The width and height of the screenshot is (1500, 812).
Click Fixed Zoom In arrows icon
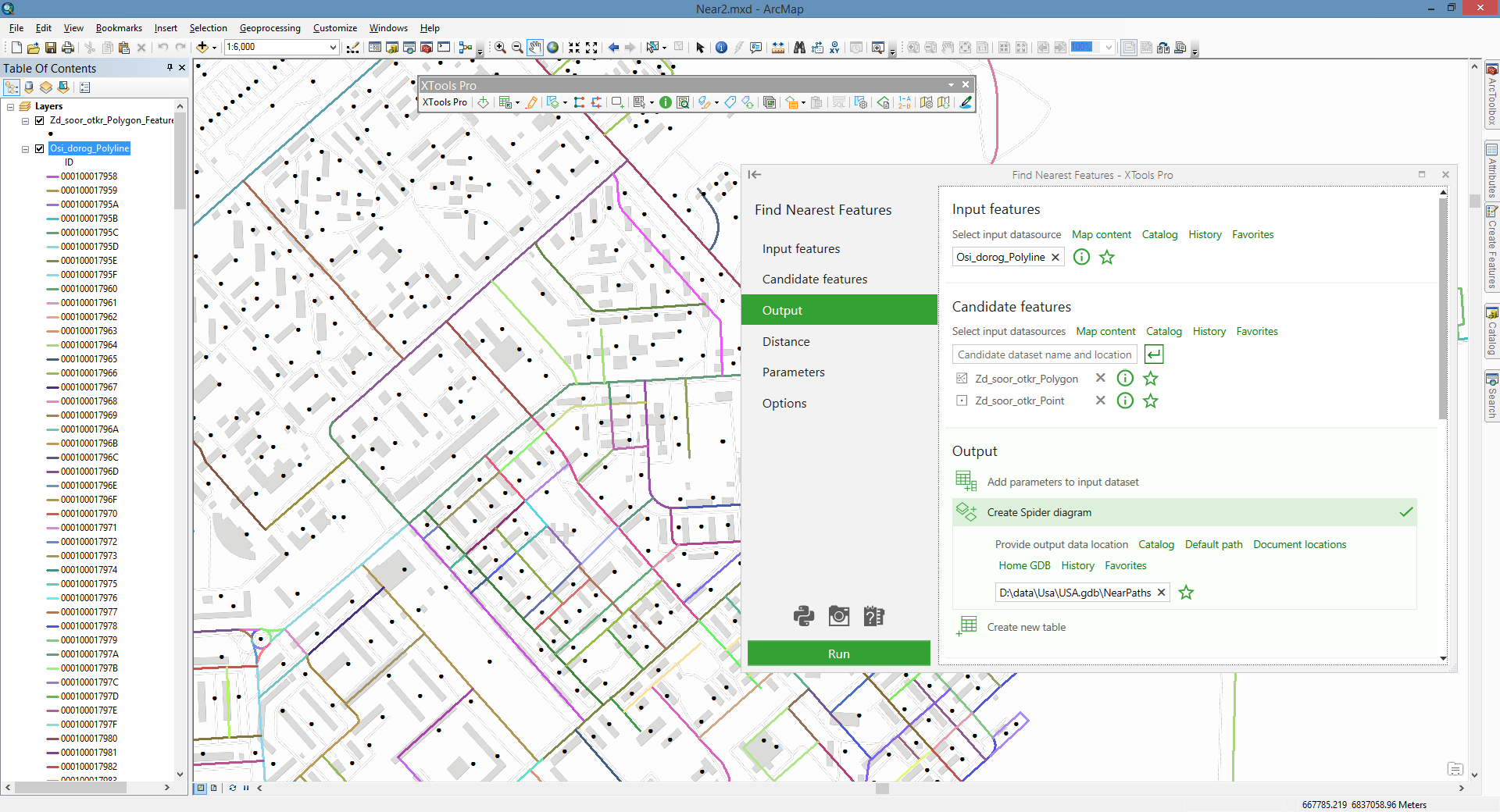click(574, 48)
